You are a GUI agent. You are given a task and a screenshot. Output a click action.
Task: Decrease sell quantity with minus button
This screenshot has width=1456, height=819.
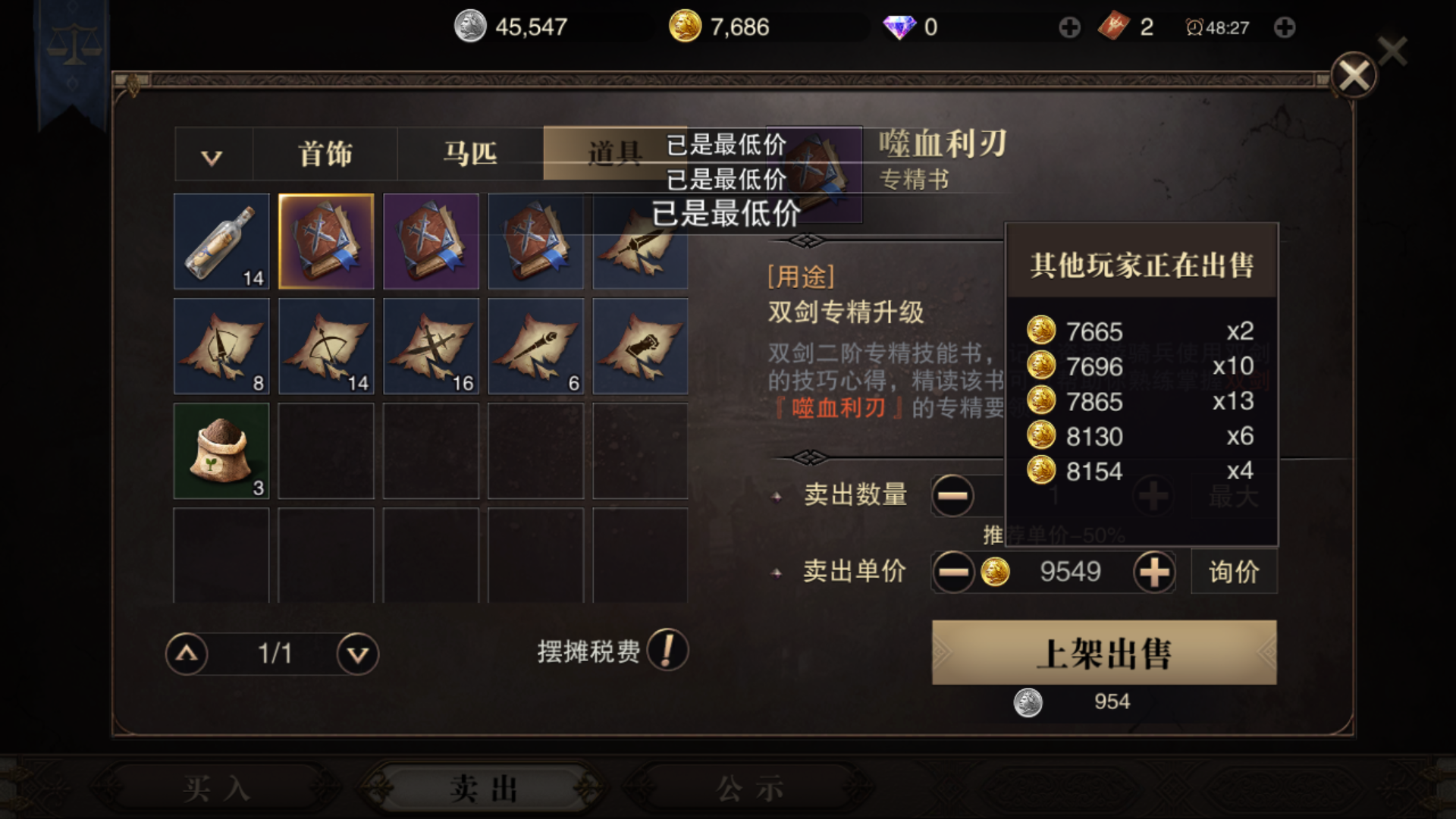(953, 496)
